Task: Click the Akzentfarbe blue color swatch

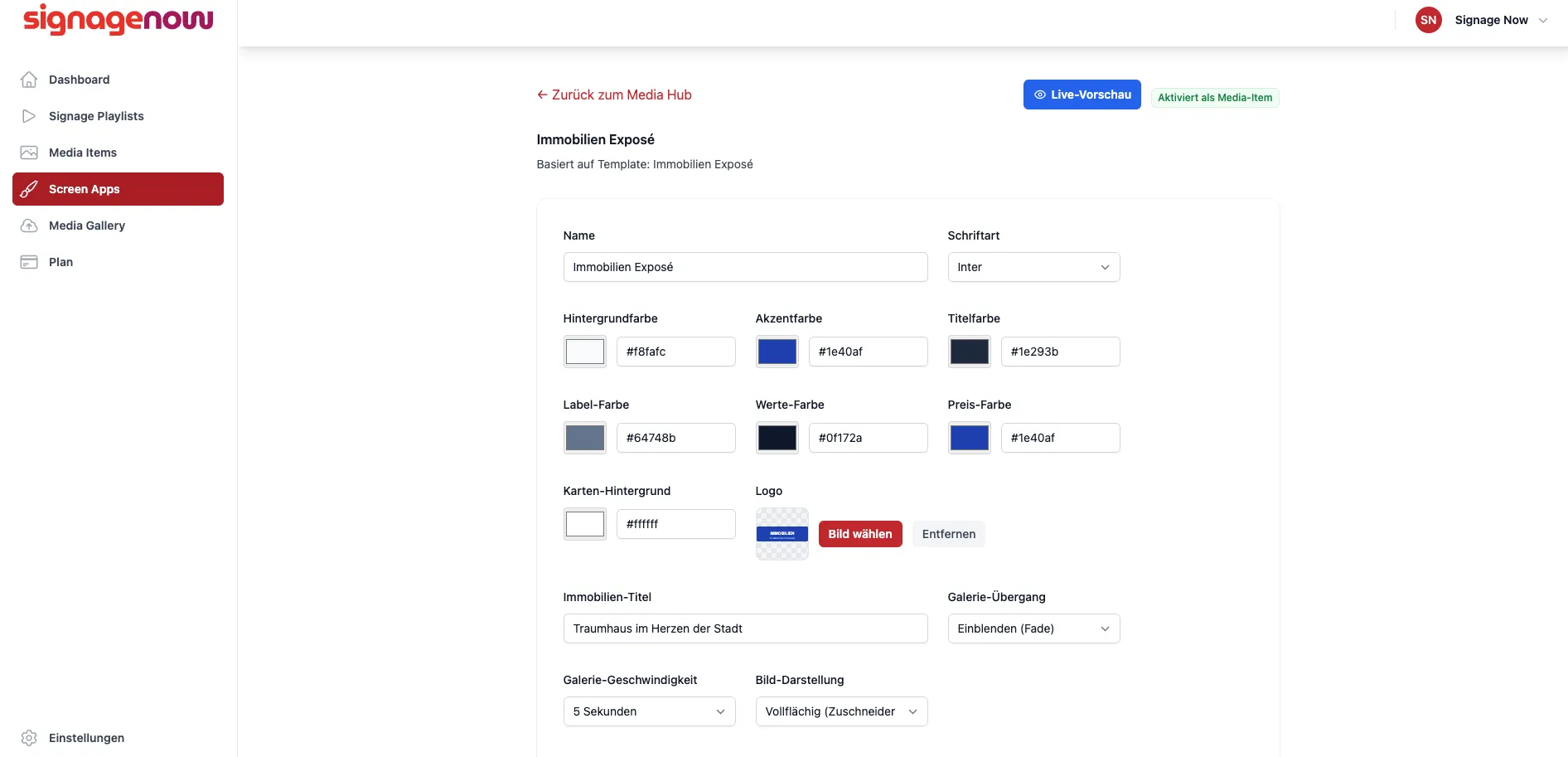Action: (777, 352)
